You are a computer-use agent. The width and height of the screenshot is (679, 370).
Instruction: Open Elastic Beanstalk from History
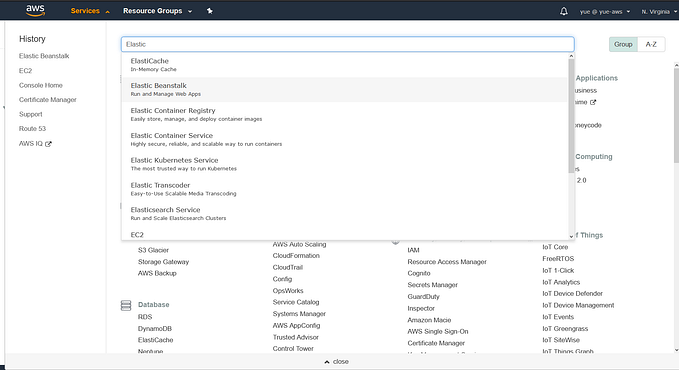click(44, 56)
